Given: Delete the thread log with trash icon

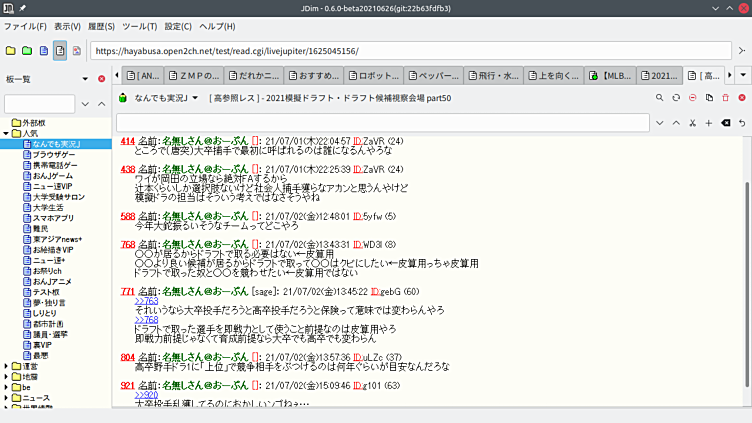Looking at the screenshot, I should click(725, 98).
